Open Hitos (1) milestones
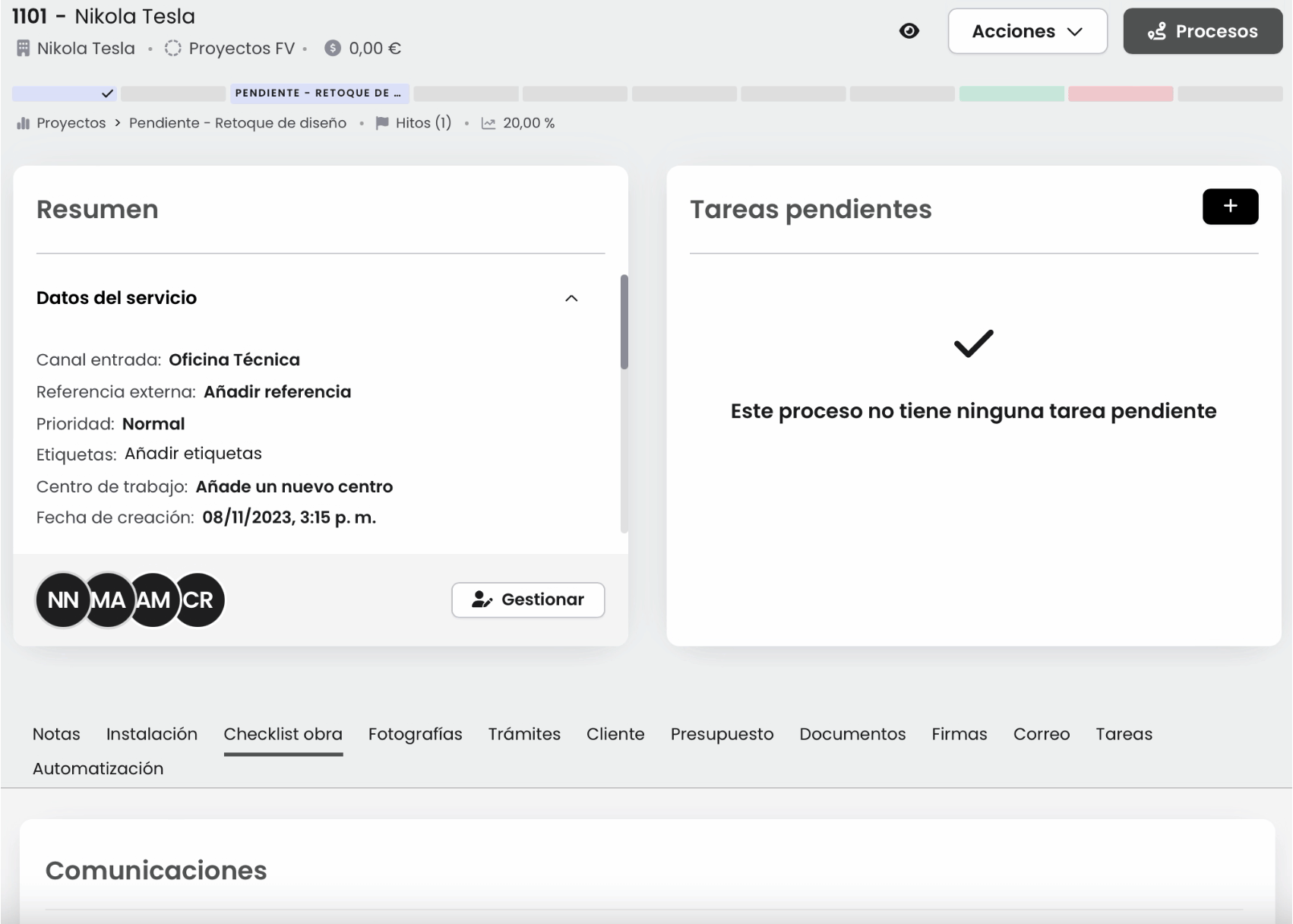Image resolution: width=1293 pixels, height=924 pixels. click(x=423, y=123)
